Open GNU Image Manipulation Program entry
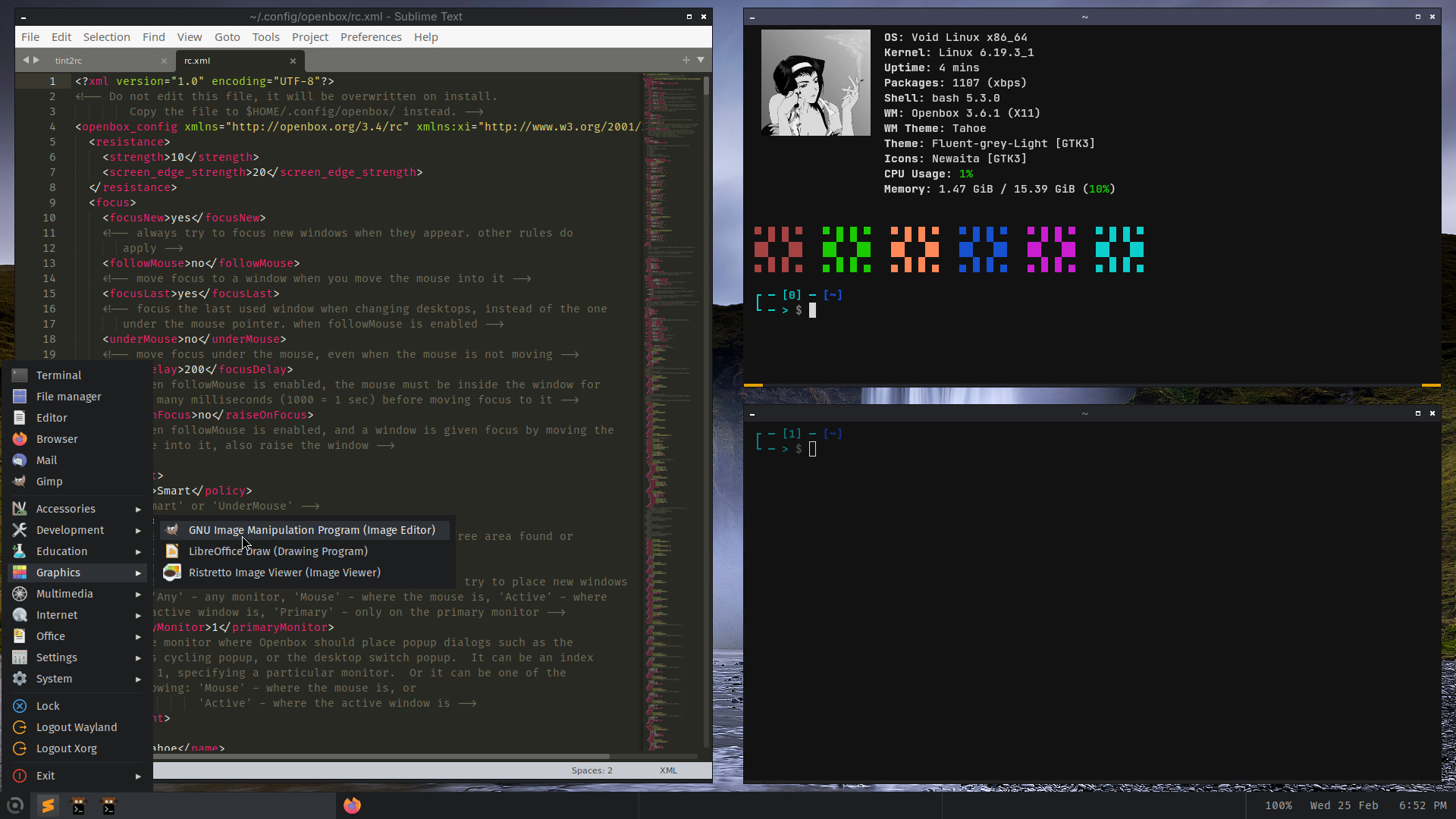Image resolution: width=1456 pixels, height=819 pixels. (311, 530)
